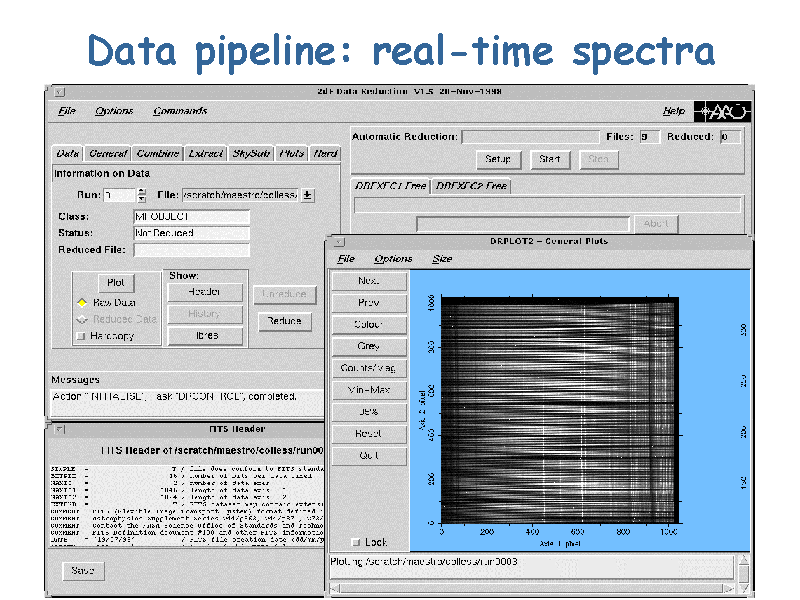Open the Commands menu
Screen dimensions: 800x600
click(180, 111)
